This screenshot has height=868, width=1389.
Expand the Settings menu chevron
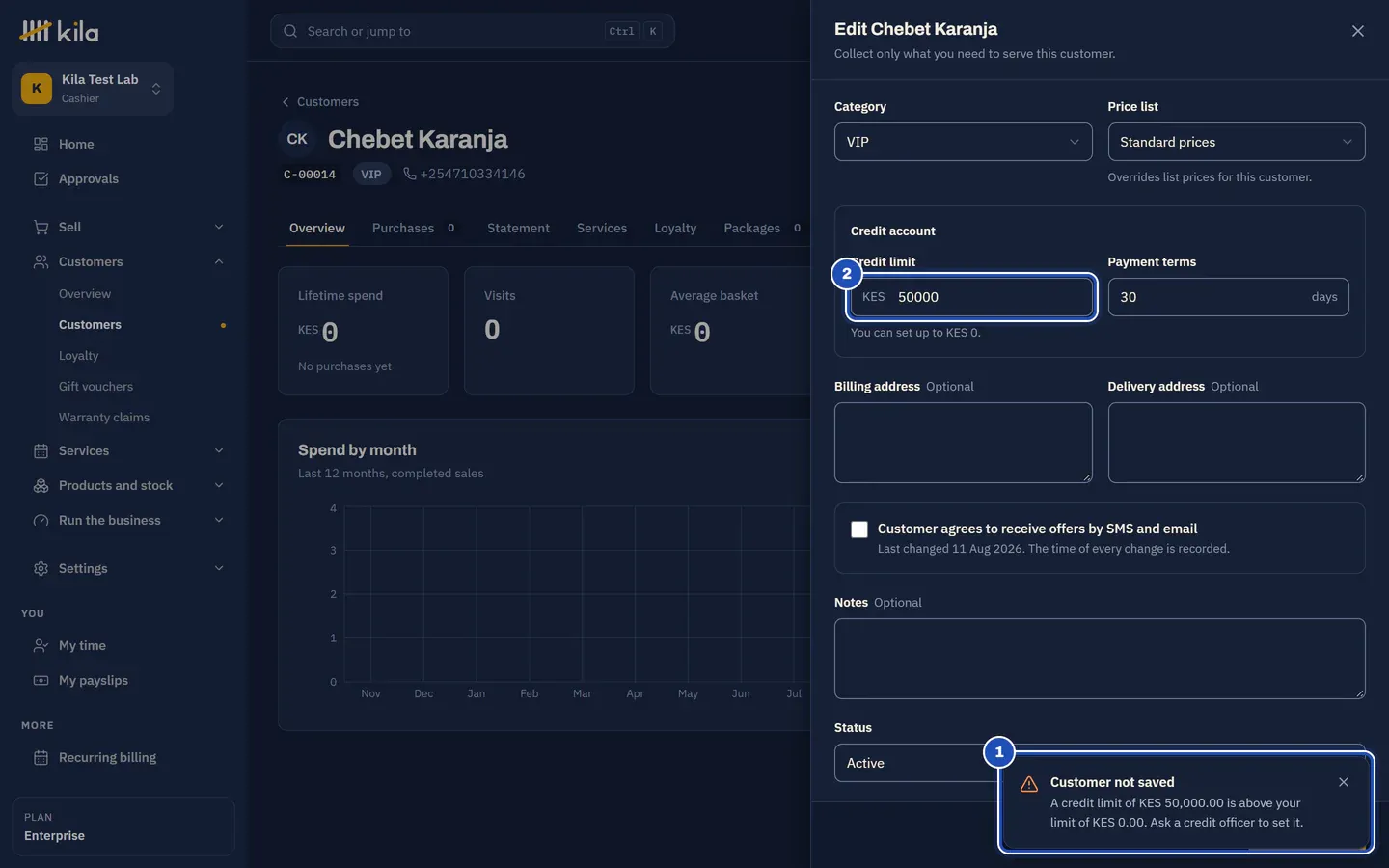[219, 569]
